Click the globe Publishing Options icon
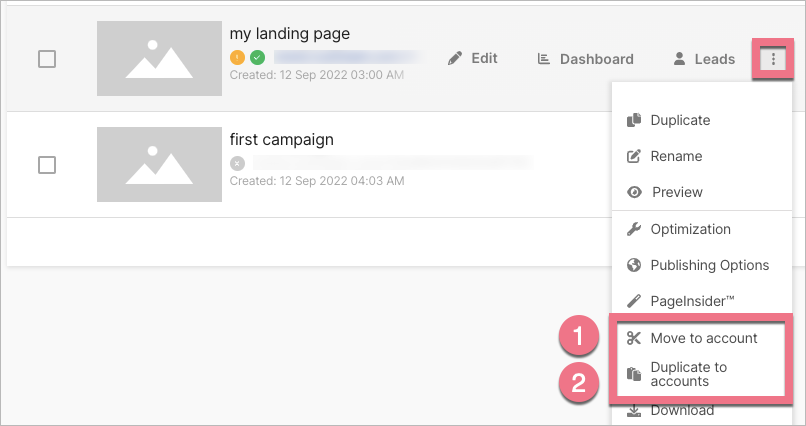 click(x=633, y=265)
